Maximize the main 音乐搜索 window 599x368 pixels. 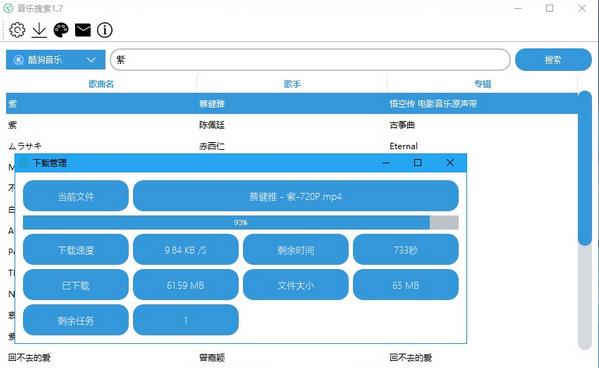[x=549, y=8]
